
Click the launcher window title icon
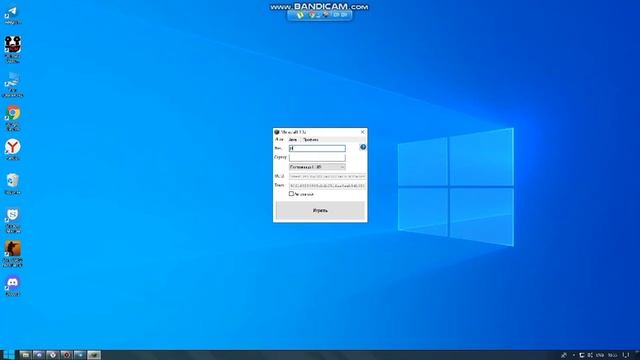click(277, 132)
